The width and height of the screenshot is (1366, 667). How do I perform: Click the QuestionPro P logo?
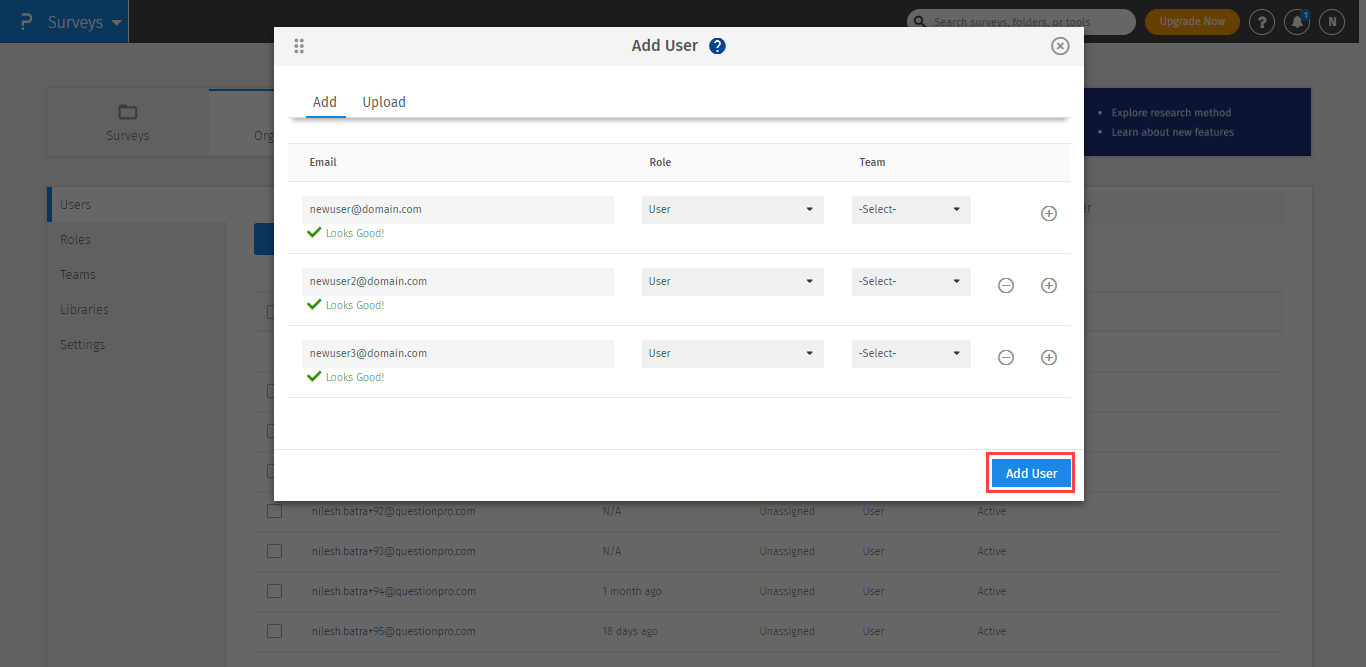(x=25, y=22)
